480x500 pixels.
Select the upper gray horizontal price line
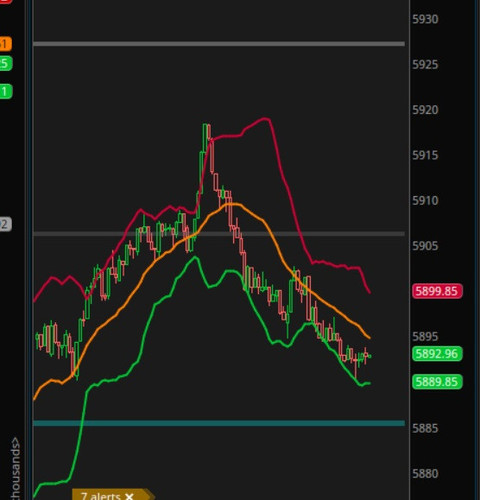(219, 44)
